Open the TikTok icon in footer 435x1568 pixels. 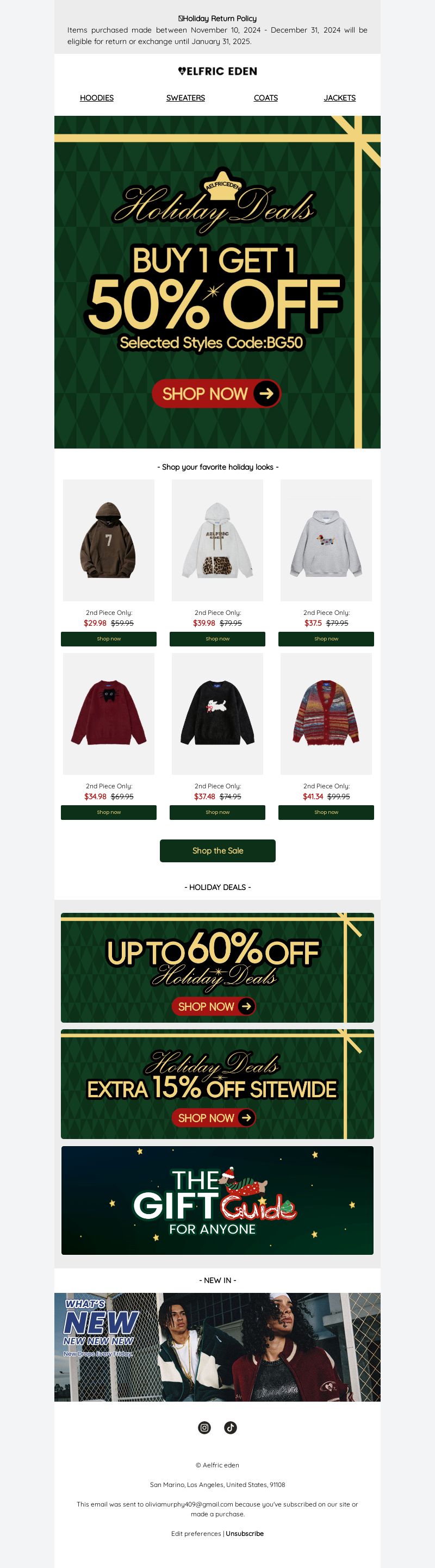pyautogui.click(x=231, y=1427)
